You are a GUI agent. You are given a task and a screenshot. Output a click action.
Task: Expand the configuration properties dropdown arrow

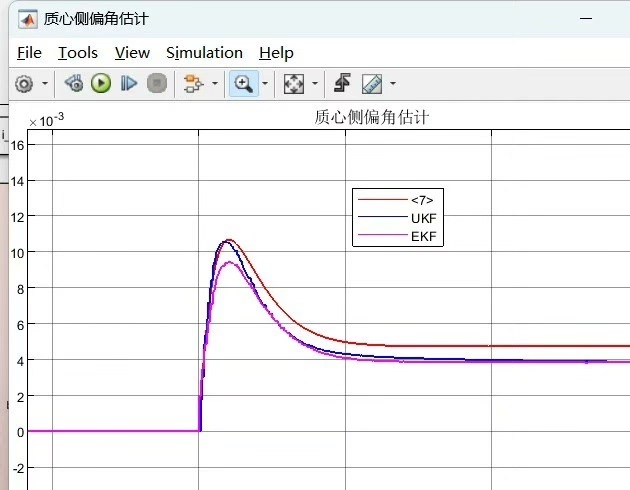45,84
